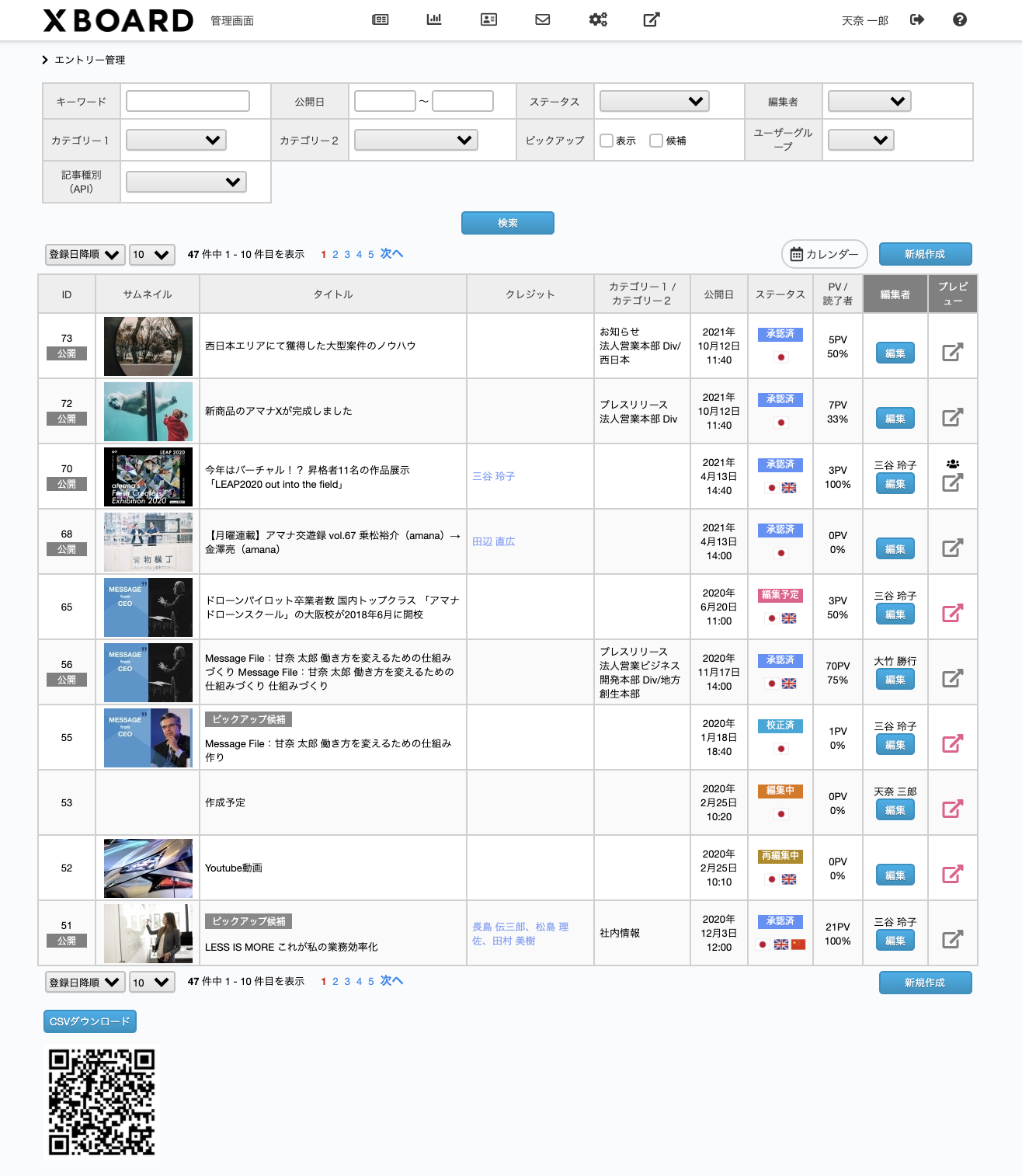Tick the 候補 pickup checkbox
Viewport: 1022px width, 1176px height.
point(656,141)
